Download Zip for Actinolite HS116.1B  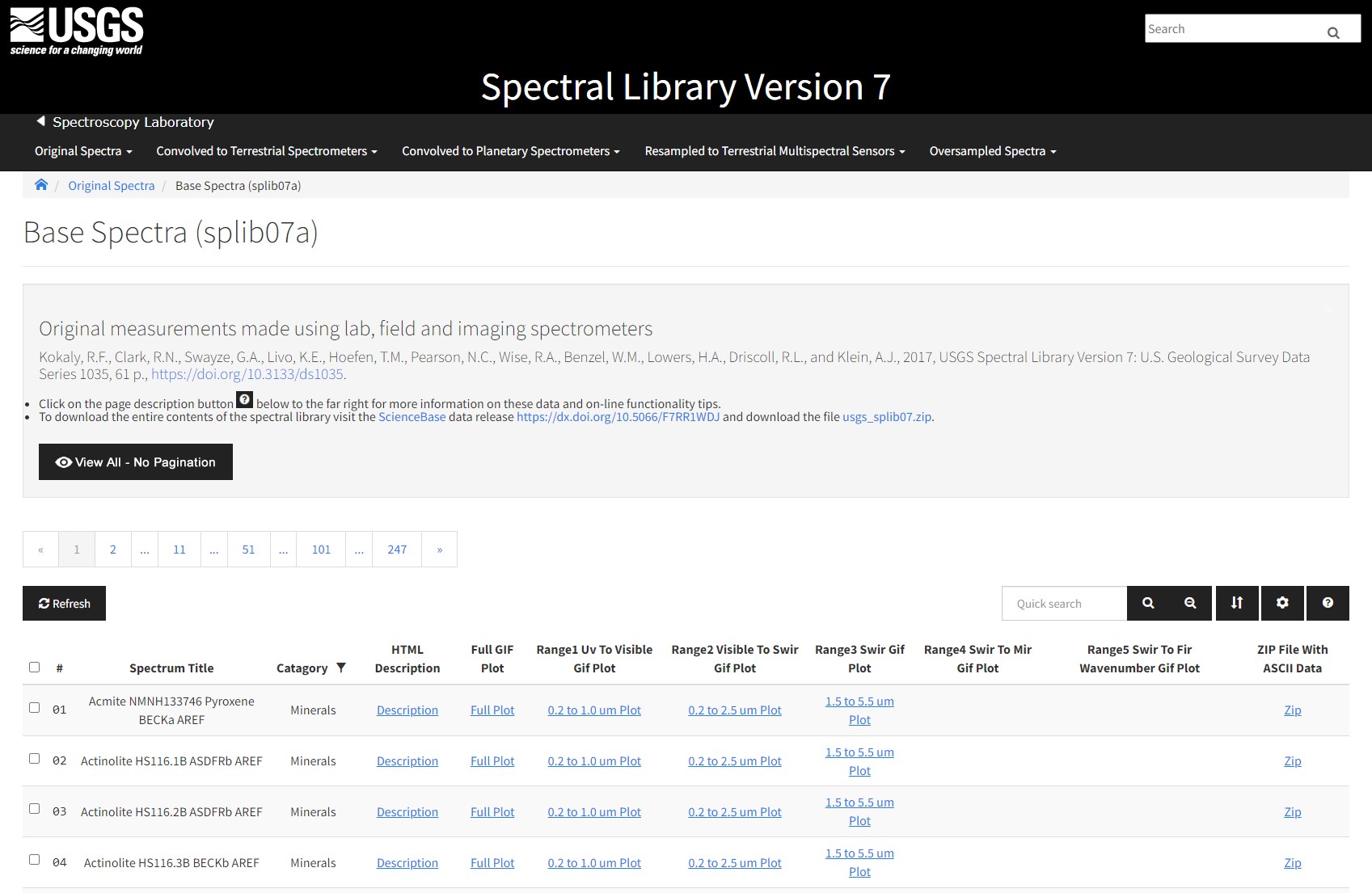click(1292, 761)
